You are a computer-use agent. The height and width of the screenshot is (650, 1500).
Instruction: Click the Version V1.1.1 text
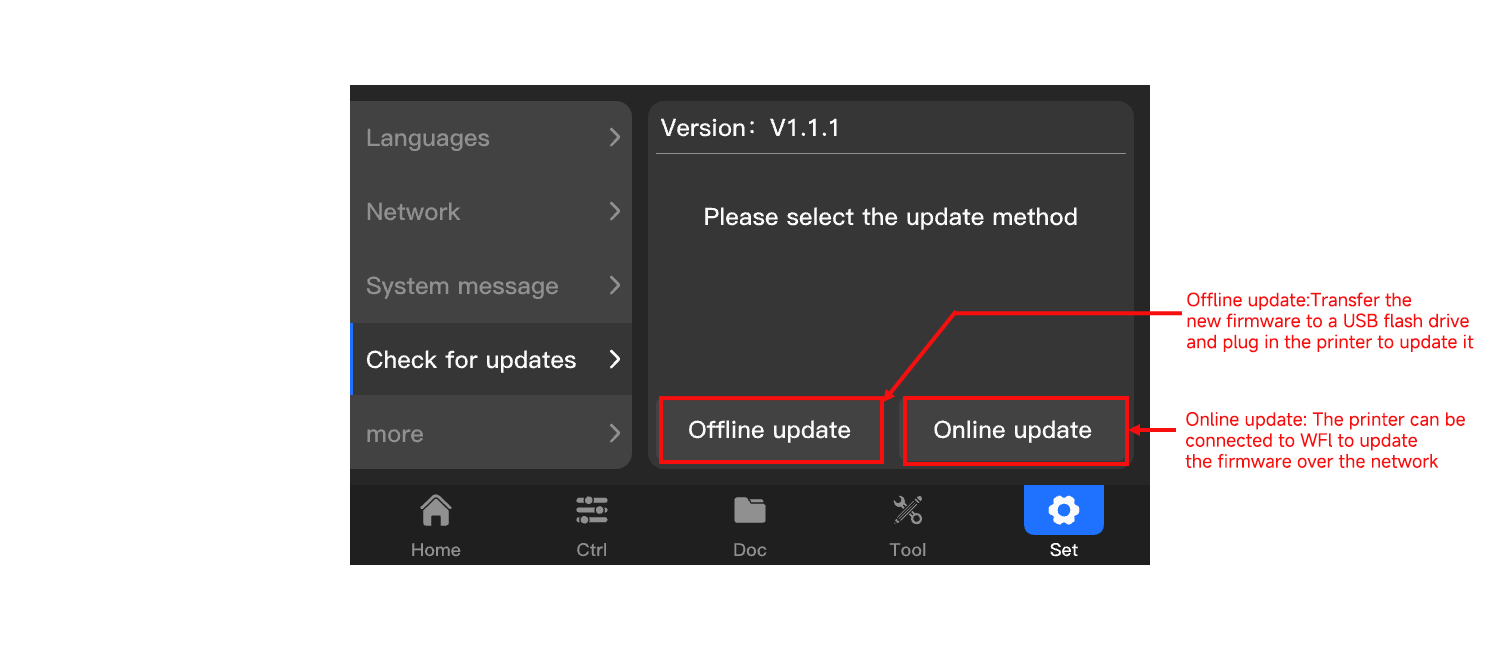point(750,128)
